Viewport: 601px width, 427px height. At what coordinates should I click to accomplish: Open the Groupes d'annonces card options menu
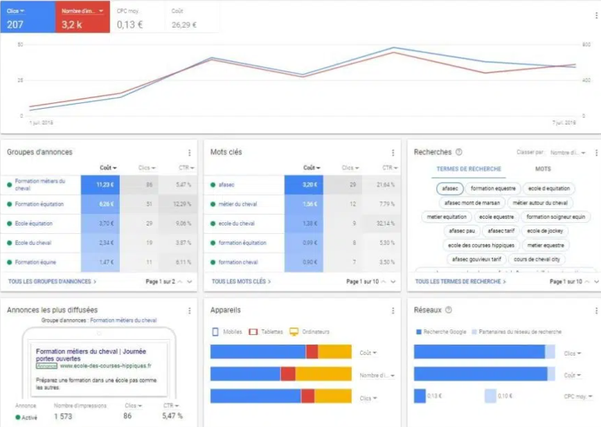click(189, 153)
